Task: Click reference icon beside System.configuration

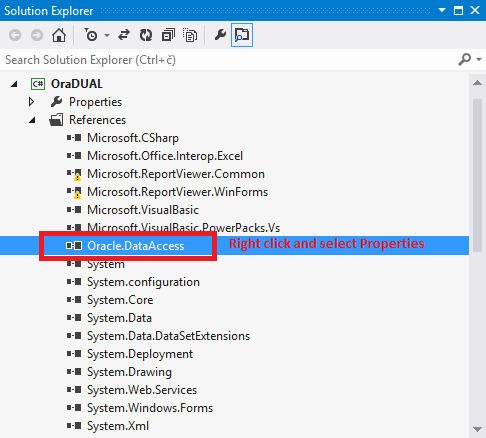Action: coord(74,282)
